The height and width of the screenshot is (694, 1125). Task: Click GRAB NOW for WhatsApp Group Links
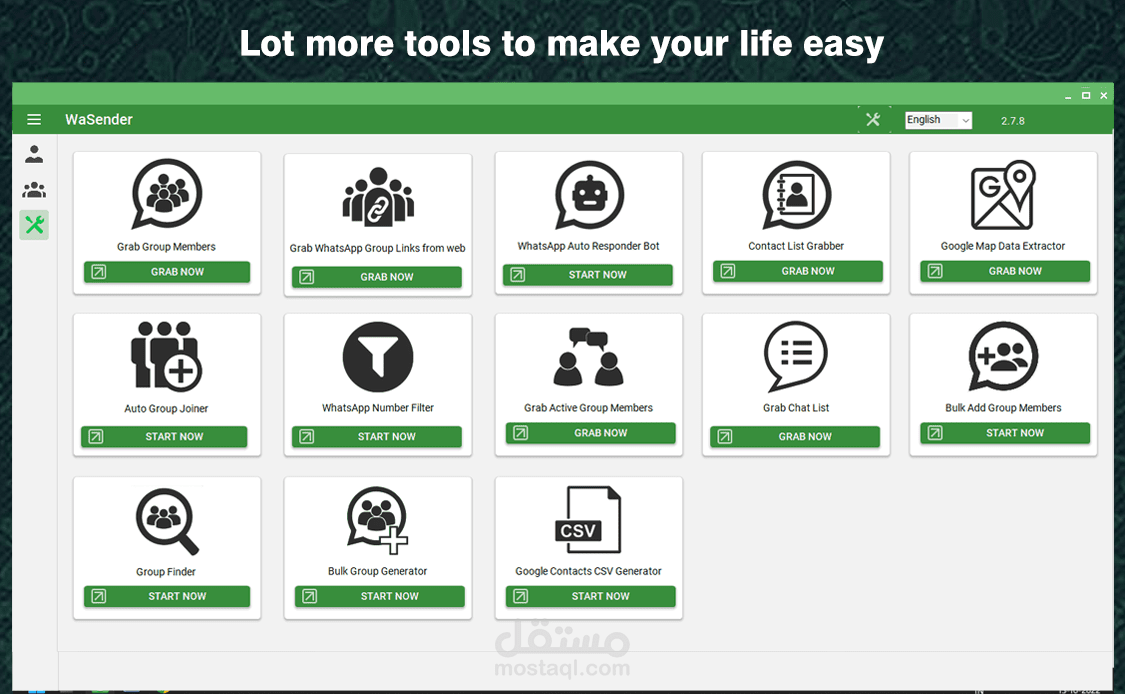pyautogui.click(x=377, y=277)
